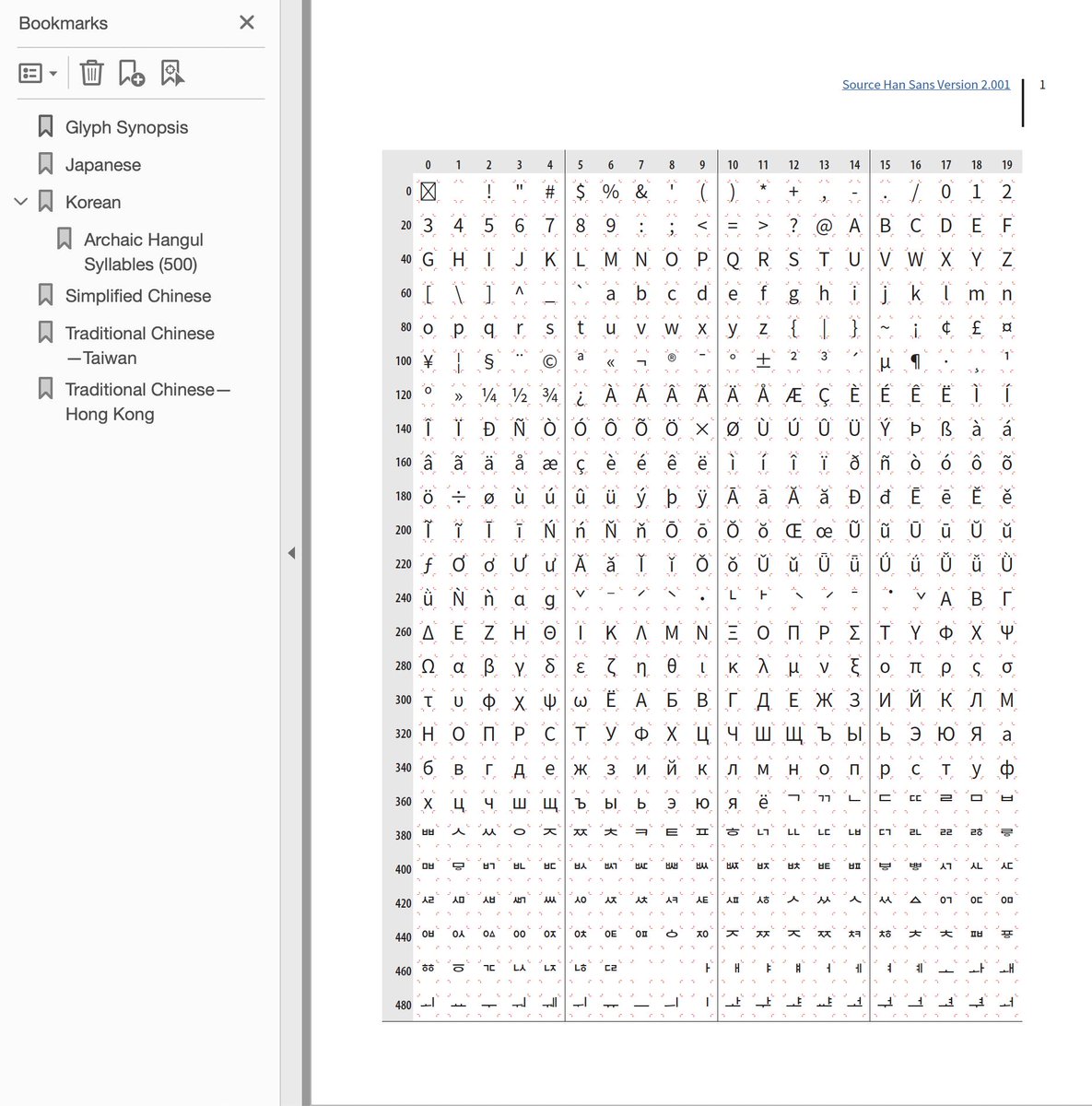
Task: Hide the navigation pane with the side arrow
Action: tap(291, 553)
